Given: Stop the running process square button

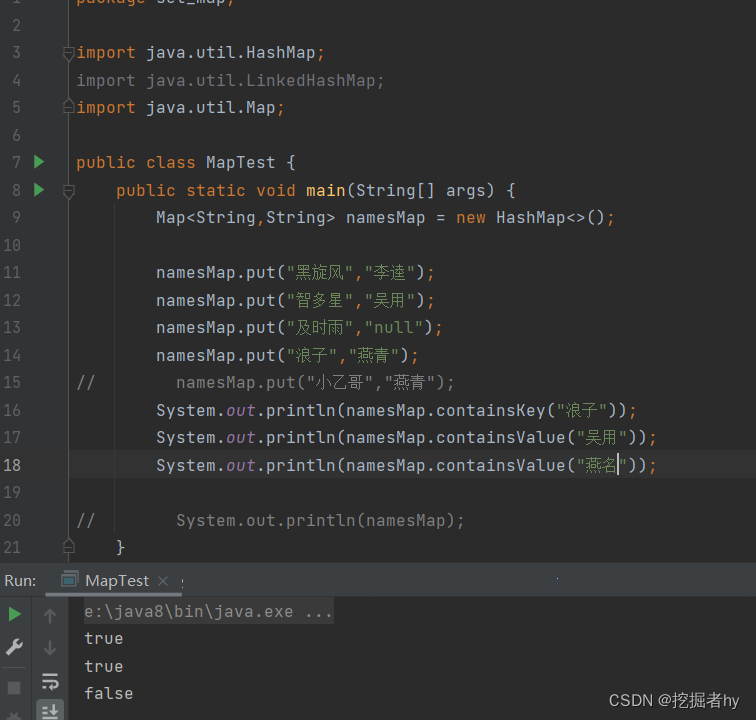Looking at the screenshot, I should click(x=14, y=687).
